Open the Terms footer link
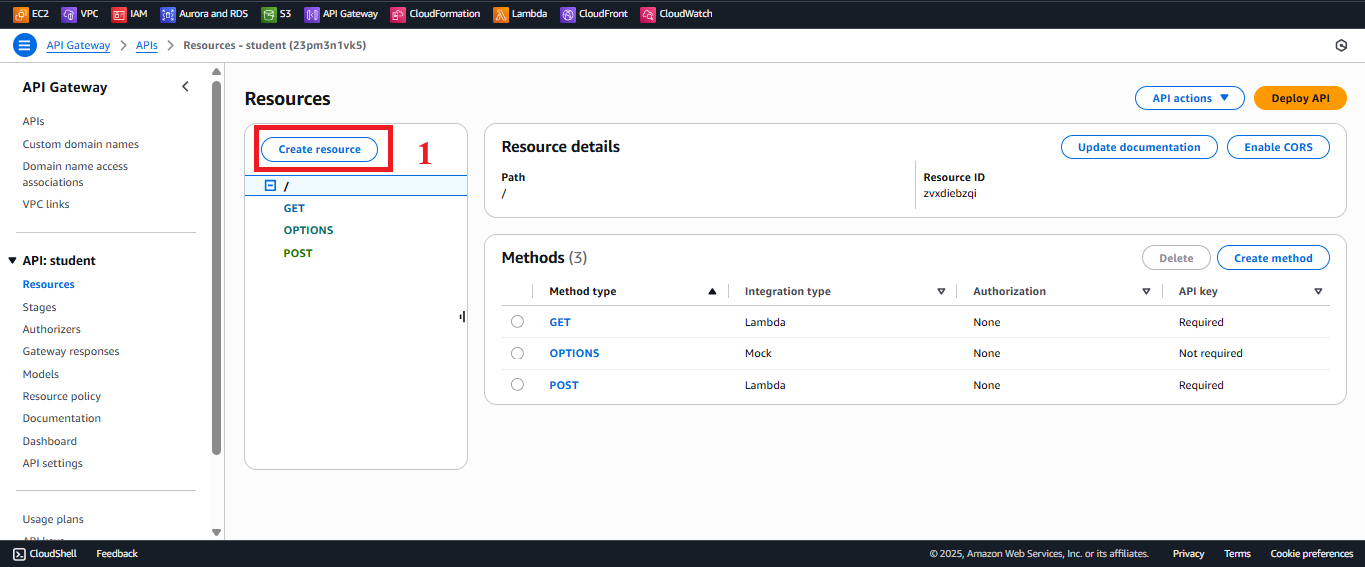 1237,553
